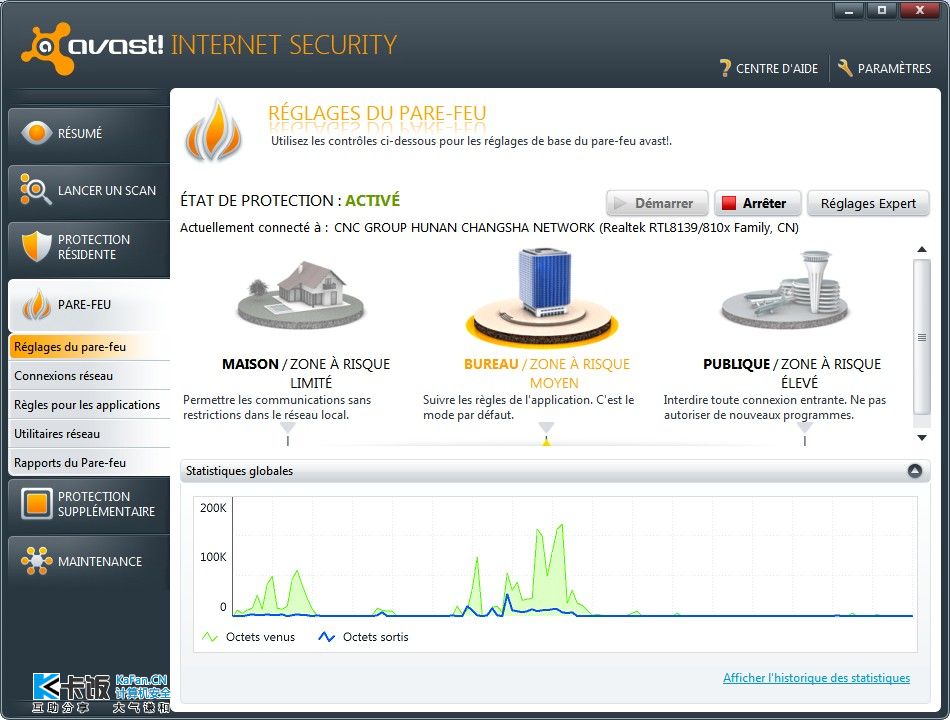
Task: Click the green Octets venus legend icon
Action: tap(210, 637)
